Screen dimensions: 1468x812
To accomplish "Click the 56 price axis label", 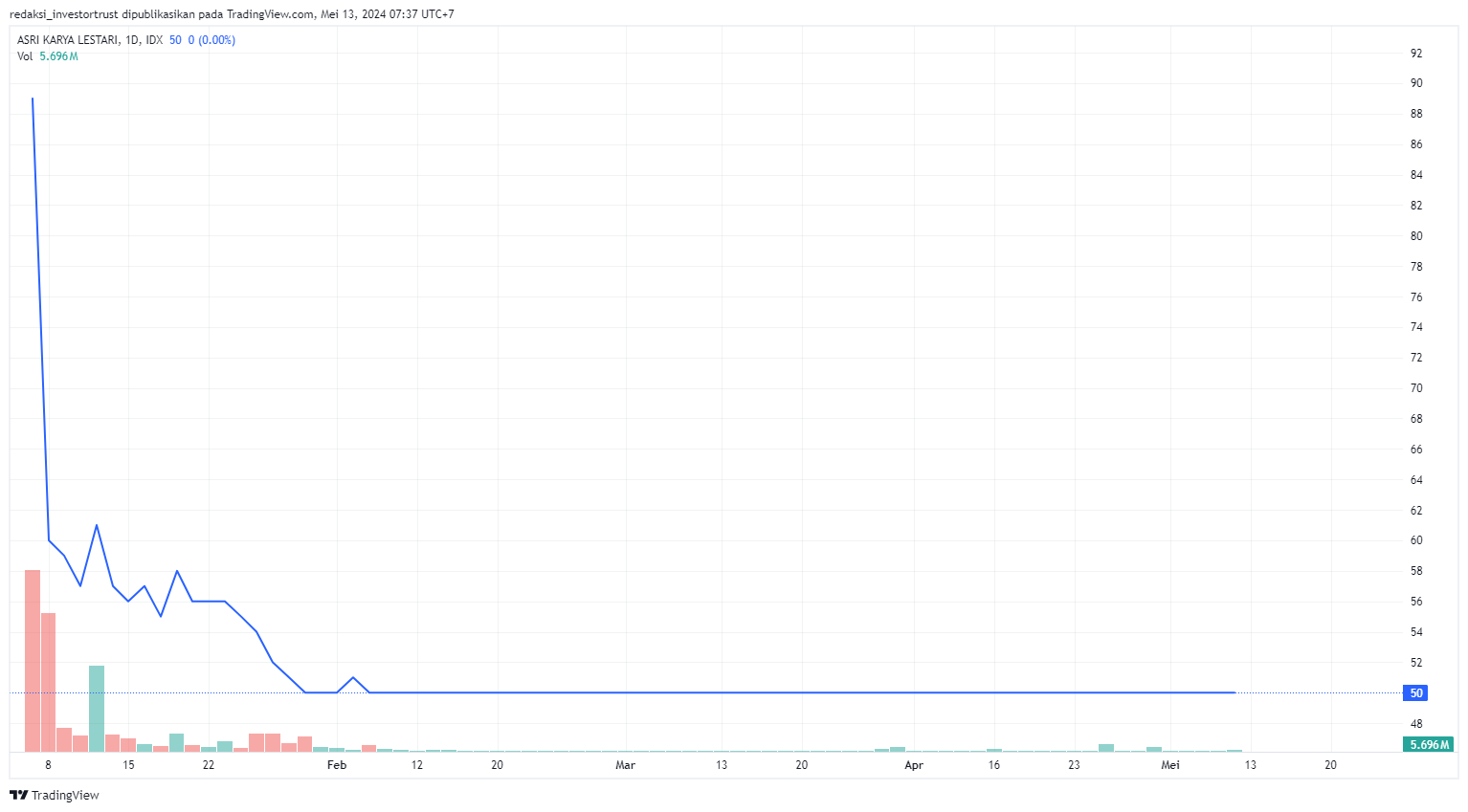I will coord(1416,602).
